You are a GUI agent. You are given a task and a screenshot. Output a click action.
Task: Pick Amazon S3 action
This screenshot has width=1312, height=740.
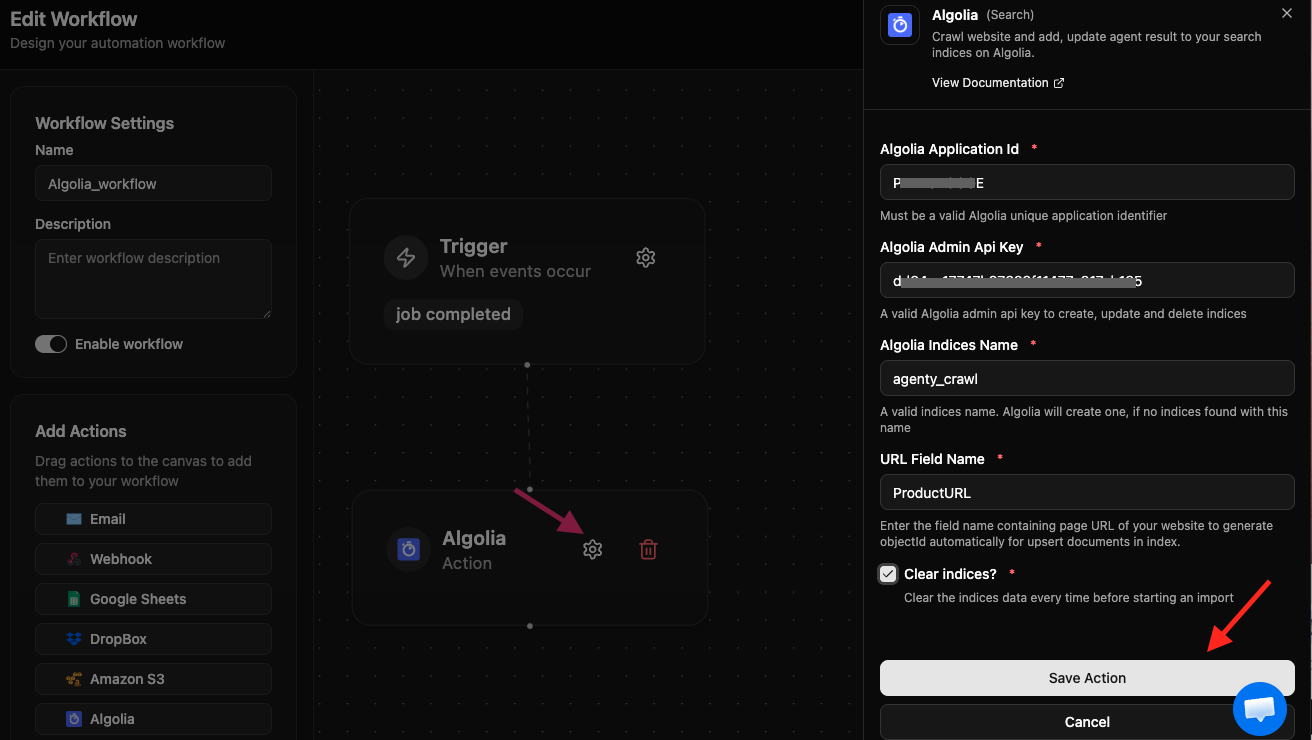[x=153, y=679]
